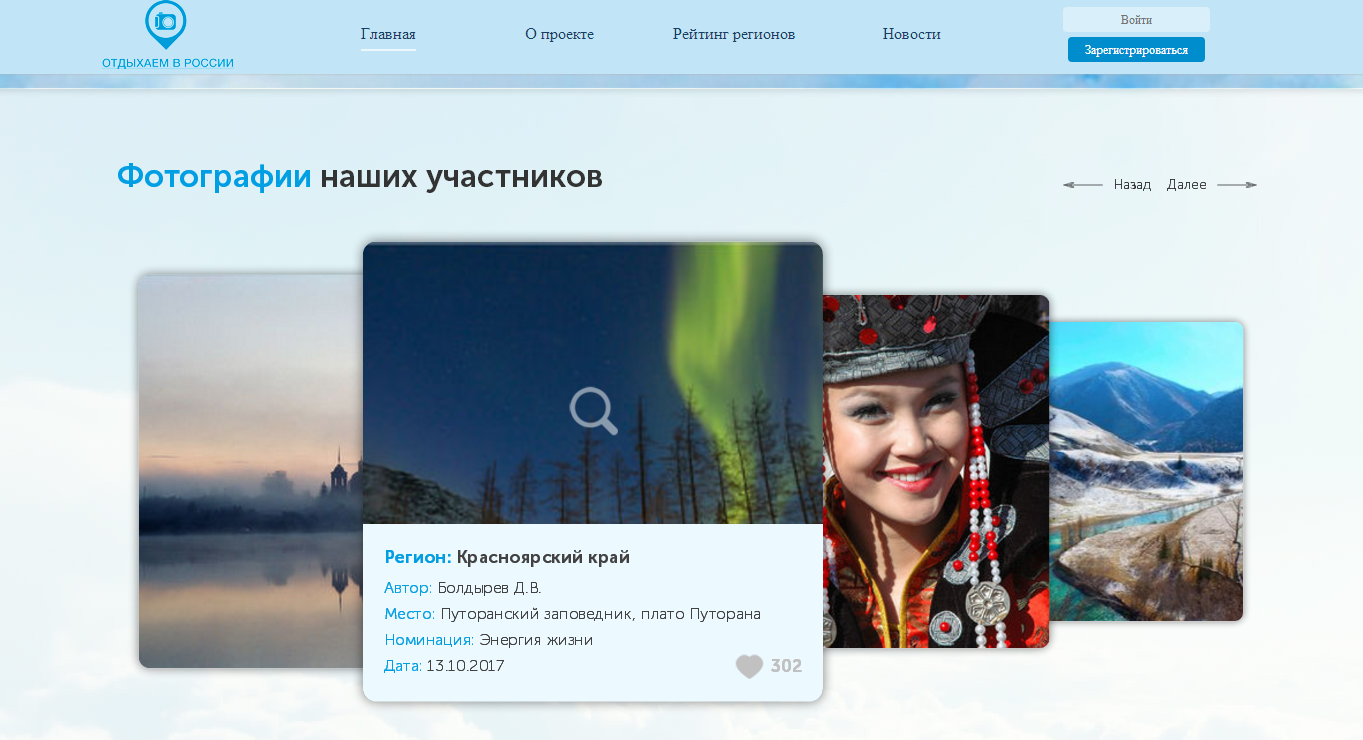Click the Назад link

coord(1132,185)
